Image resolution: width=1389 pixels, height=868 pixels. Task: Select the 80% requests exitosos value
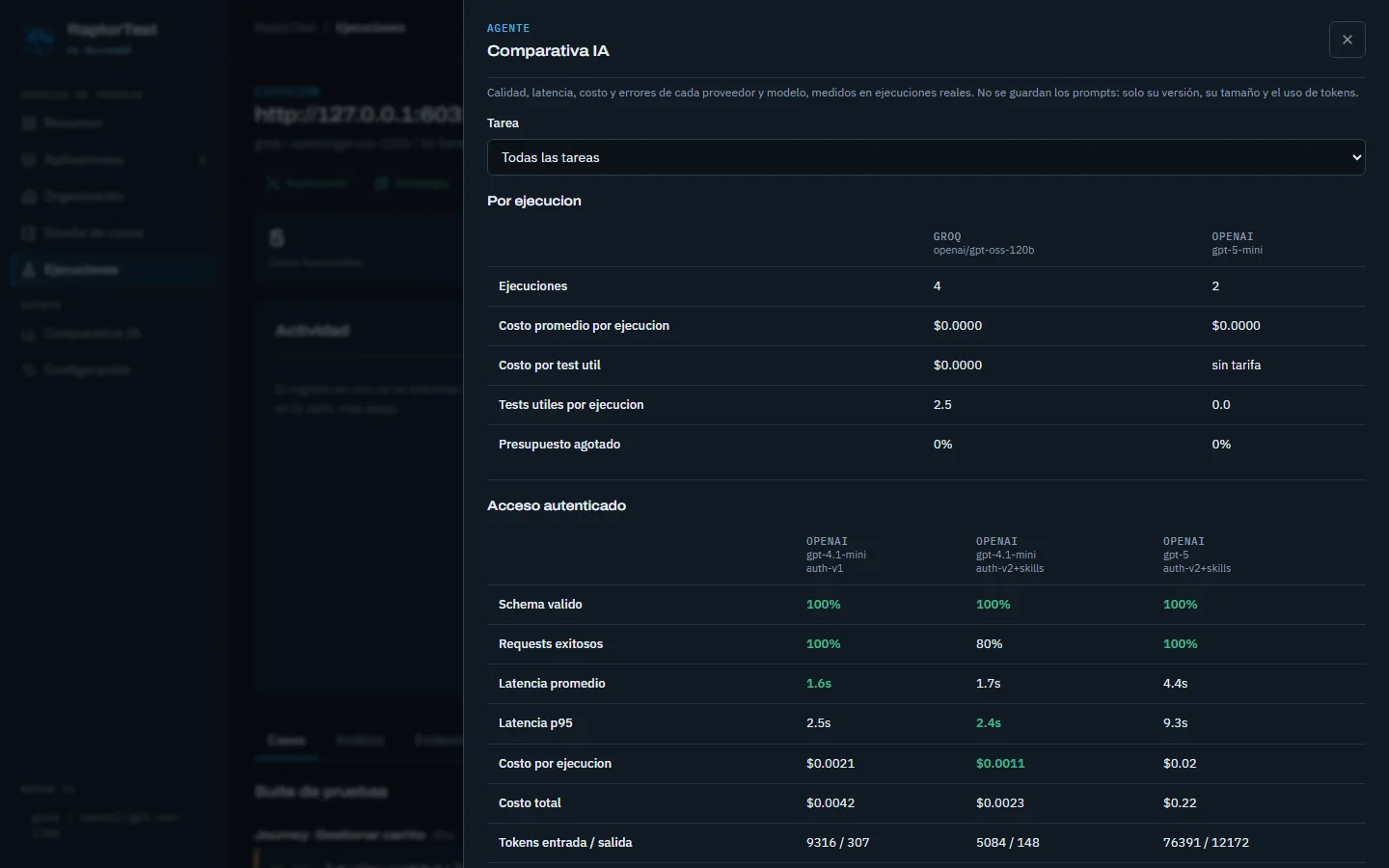point(989,644)
